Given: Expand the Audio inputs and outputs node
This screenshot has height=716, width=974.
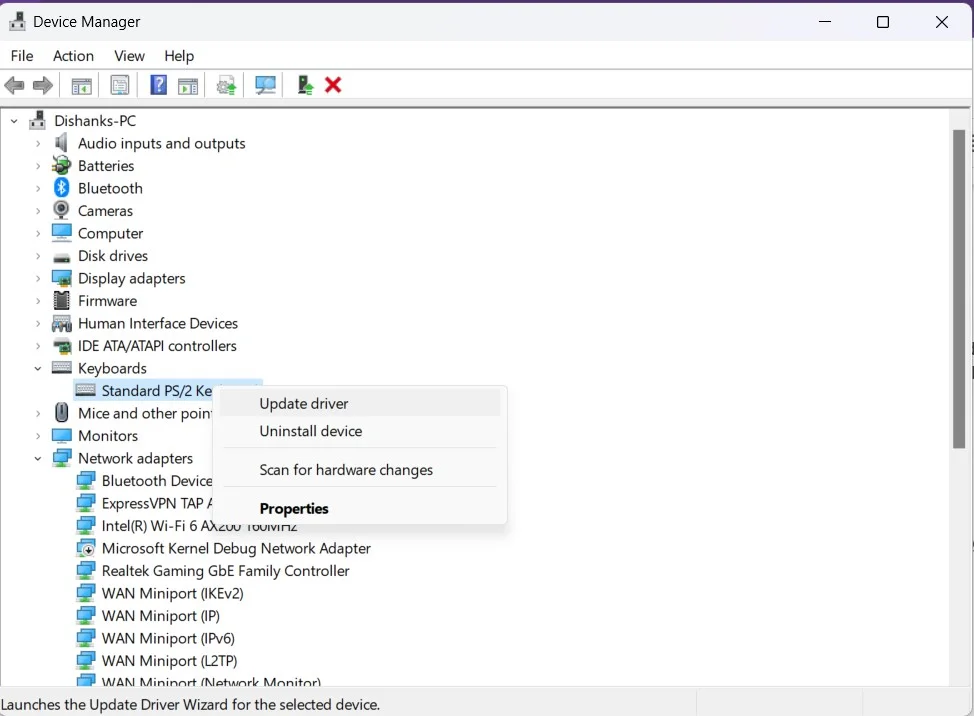Looking at the screenshot, I should click(x=38, y=143).
